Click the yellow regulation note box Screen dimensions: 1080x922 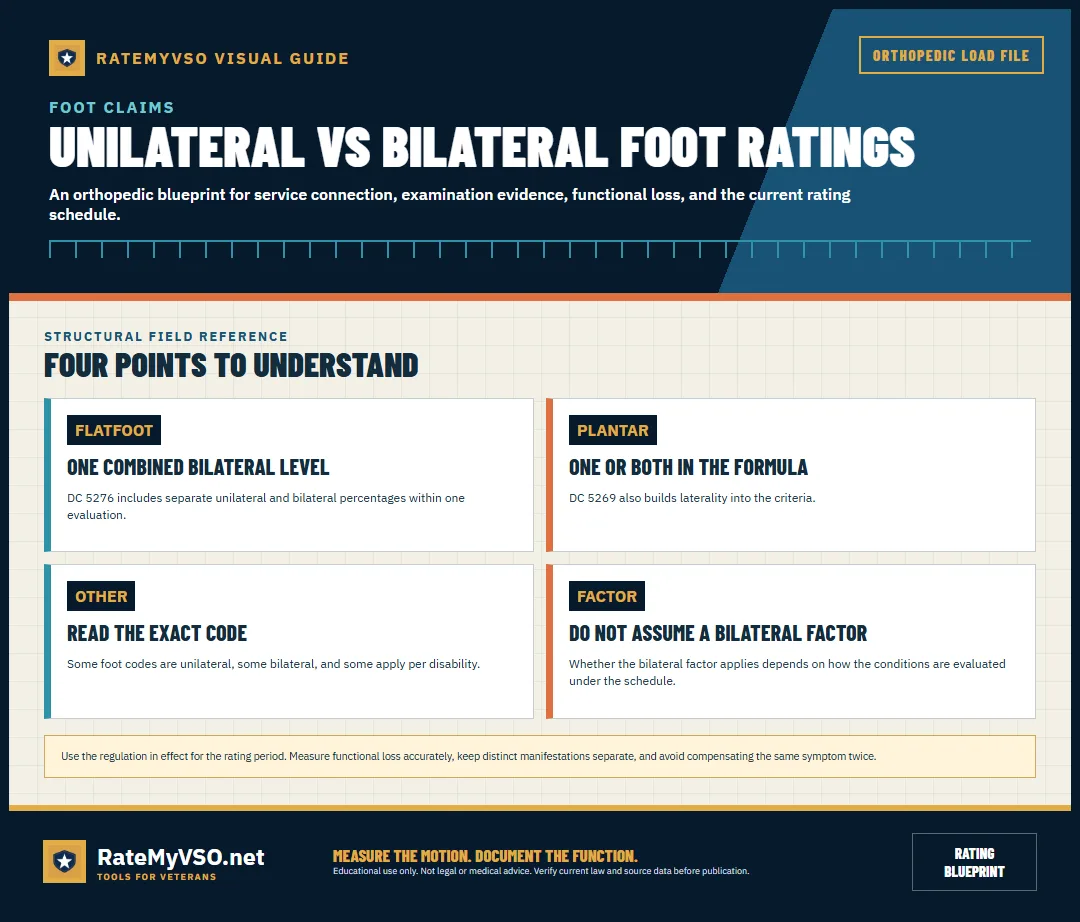pyautogui.click(x=539, y=756)
